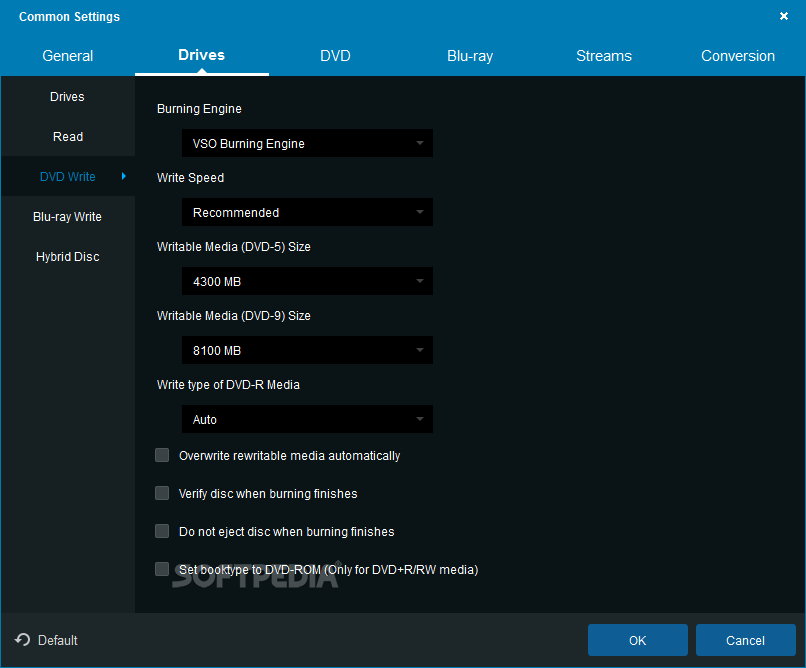The height and width of the screenshot is (668, 806).
Task: Open the DVD-5 media size dropdown
Action: (x=307, y=281)
